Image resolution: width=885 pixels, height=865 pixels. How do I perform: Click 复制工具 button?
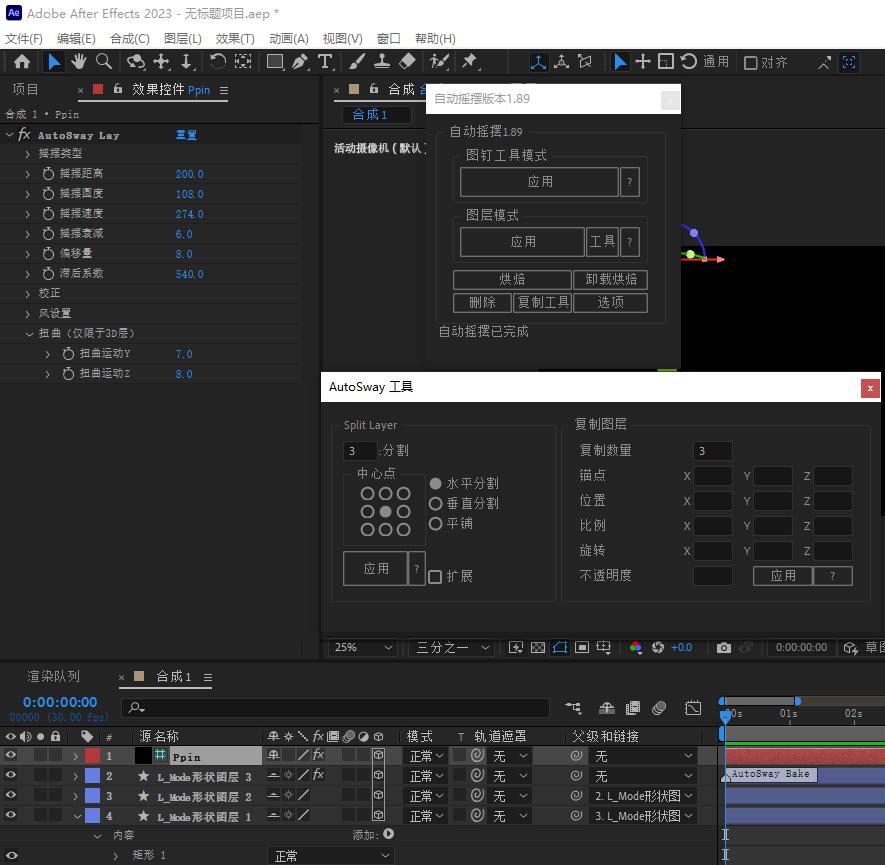click(x=543, y=302)
